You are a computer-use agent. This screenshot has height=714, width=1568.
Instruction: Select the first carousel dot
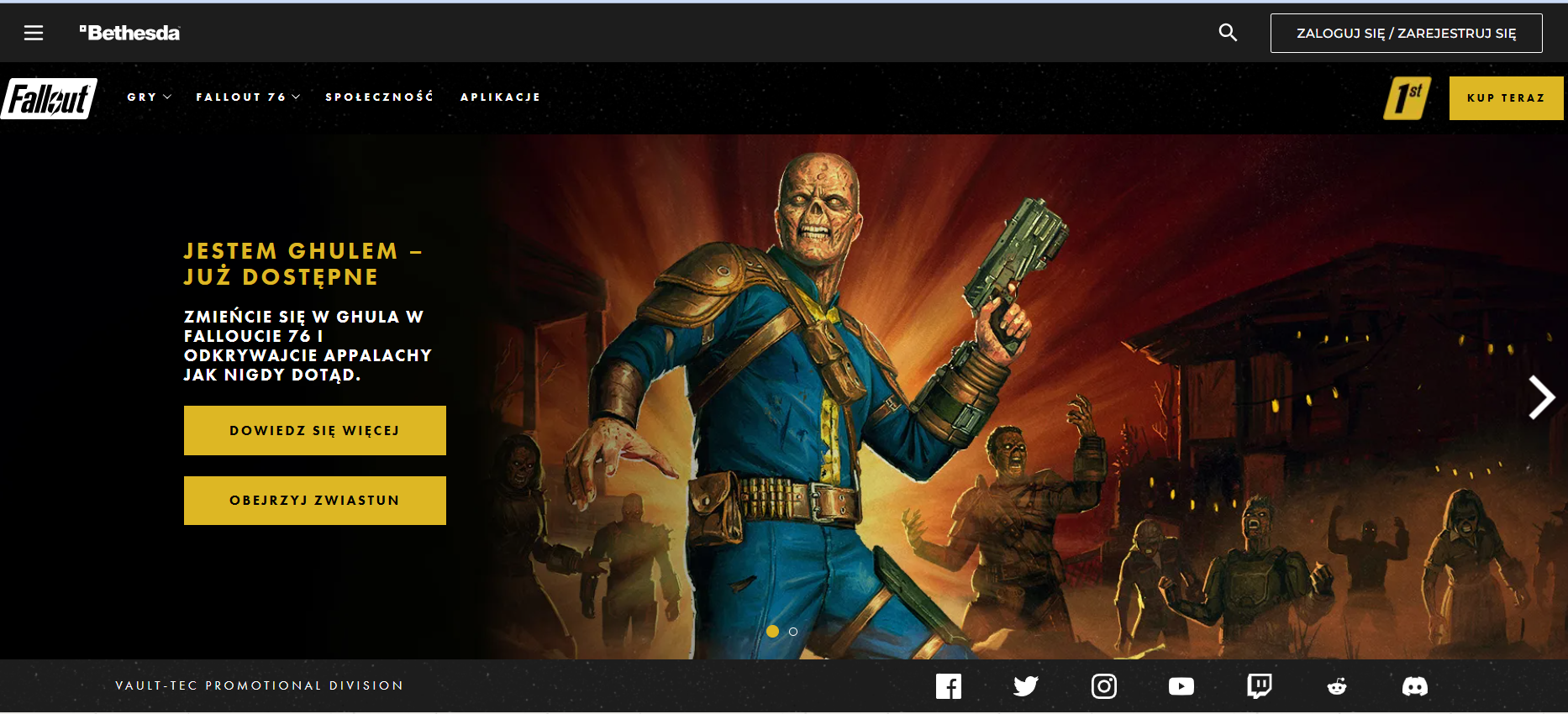pos(772,631)
